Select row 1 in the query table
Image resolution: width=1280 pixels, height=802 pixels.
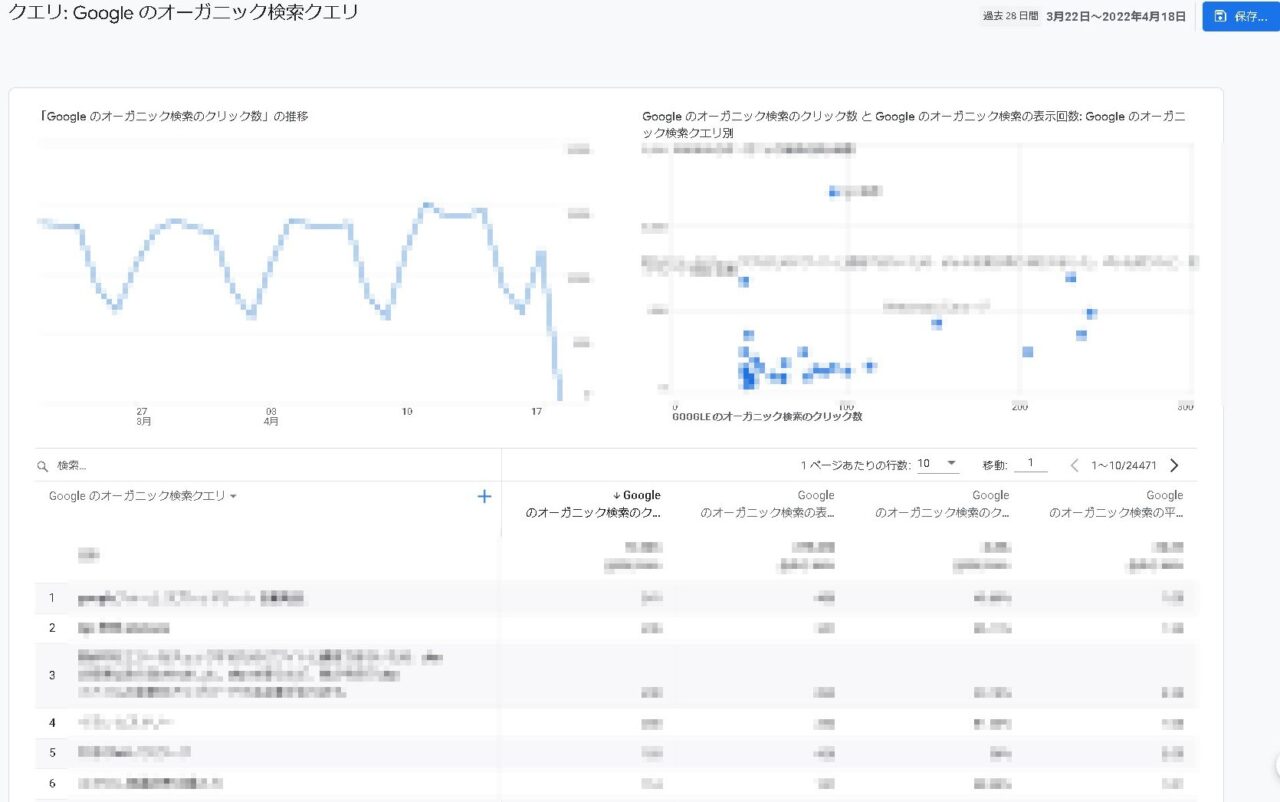tap(250, 598)
